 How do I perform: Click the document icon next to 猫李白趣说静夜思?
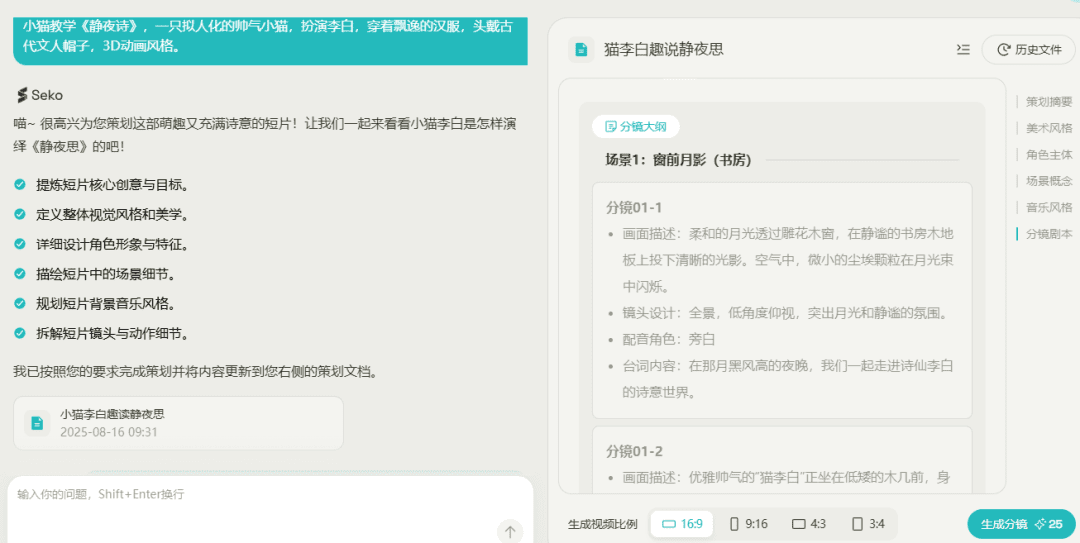(x=581, y=49)
